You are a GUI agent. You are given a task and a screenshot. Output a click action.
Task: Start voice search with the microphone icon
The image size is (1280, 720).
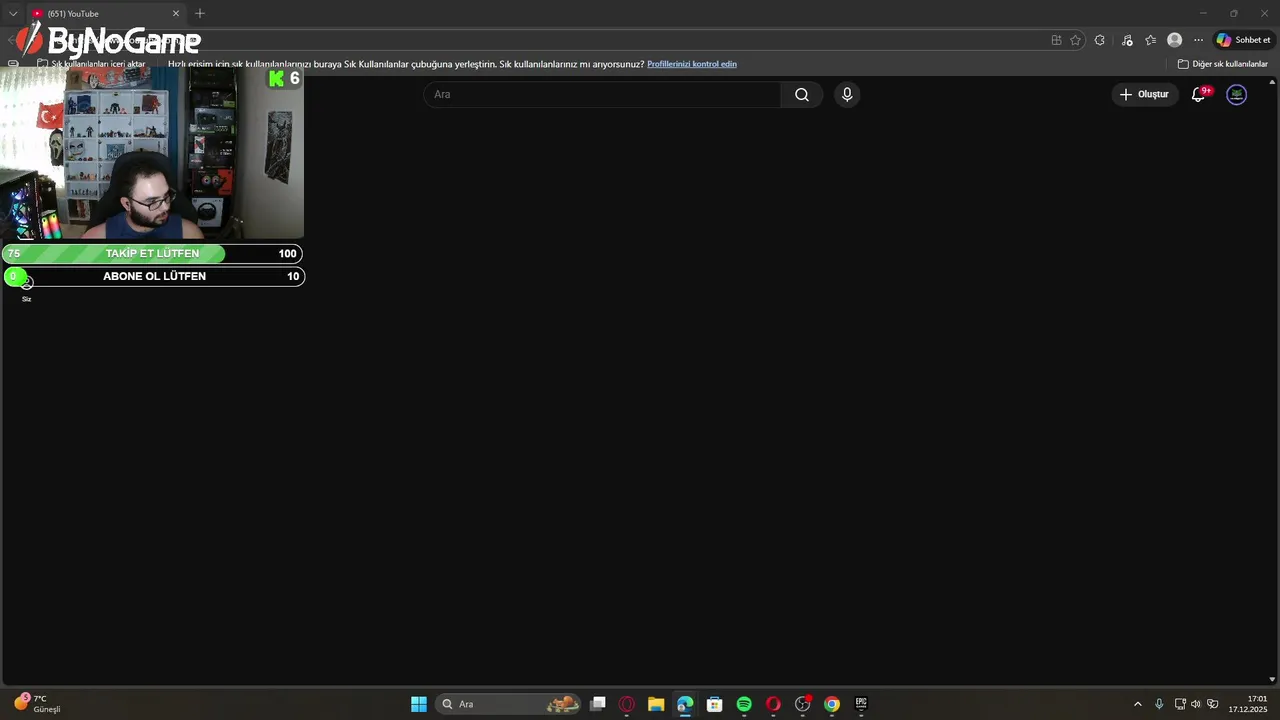tap(847, 94)
